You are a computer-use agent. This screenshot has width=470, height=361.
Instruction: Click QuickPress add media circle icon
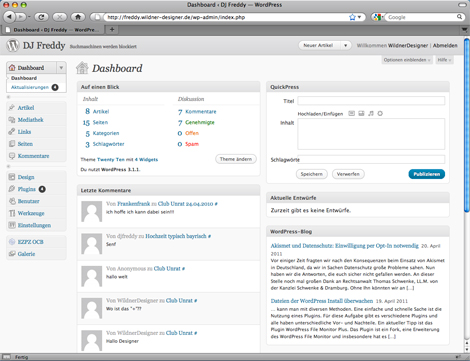click(380, 114)
